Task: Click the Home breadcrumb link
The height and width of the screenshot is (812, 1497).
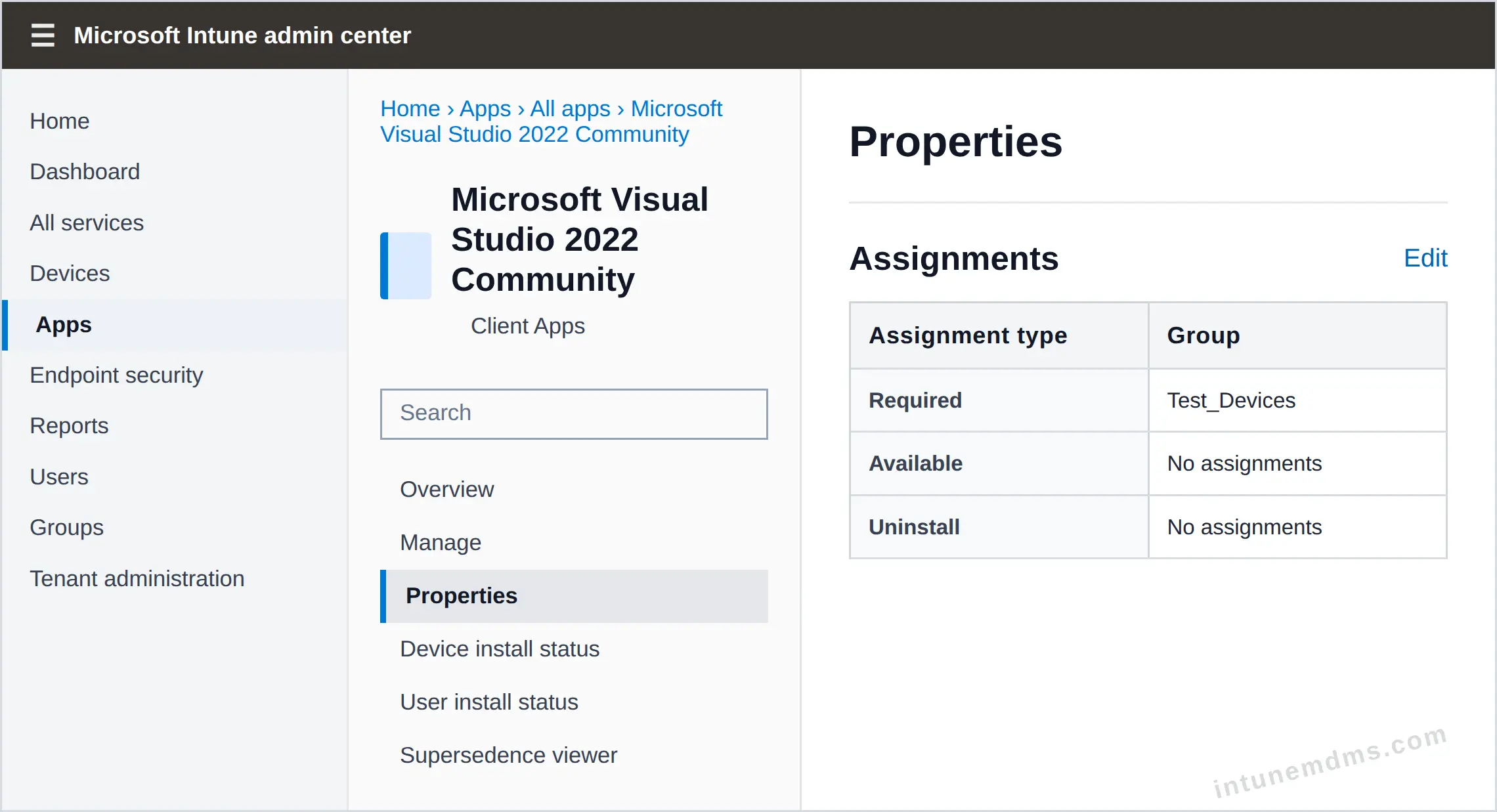Action: (410, 108)
